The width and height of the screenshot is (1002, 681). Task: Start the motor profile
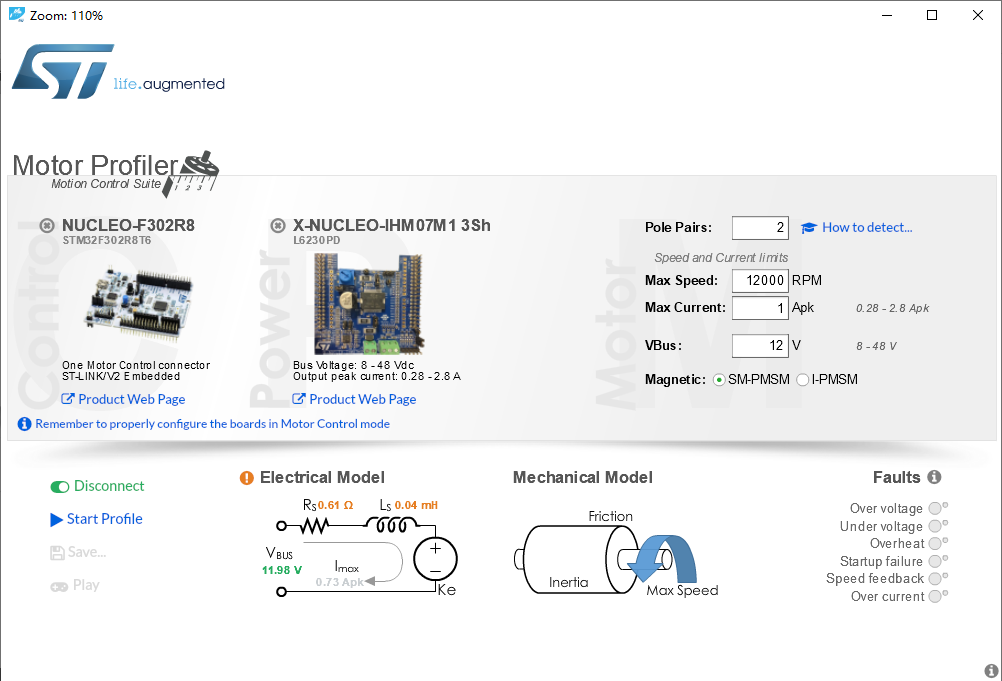pyautogui.click(x=96, y=519)
